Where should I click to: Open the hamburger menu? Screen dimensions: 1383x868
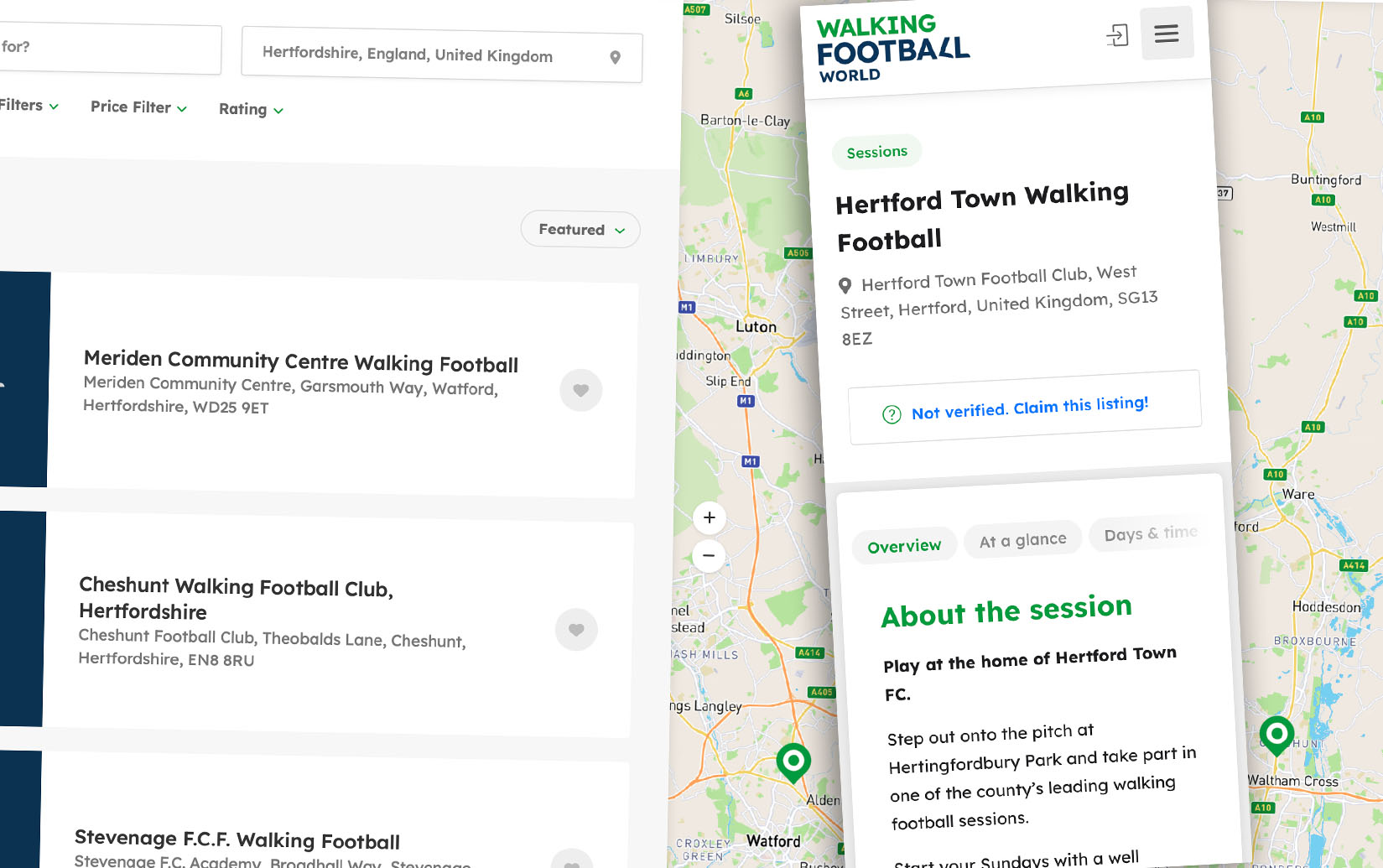coord(1167,34)
